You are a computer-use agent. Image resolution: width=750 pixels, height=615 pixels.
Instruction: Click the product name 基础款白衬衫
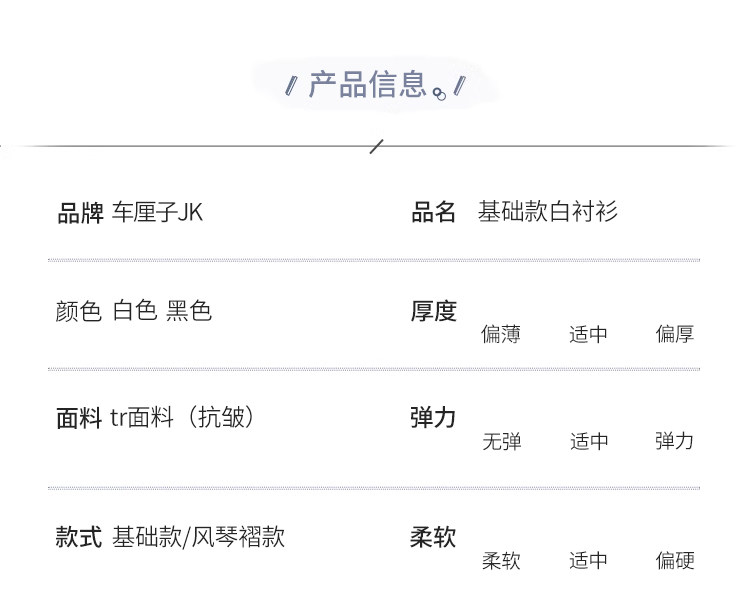(548, 212)
